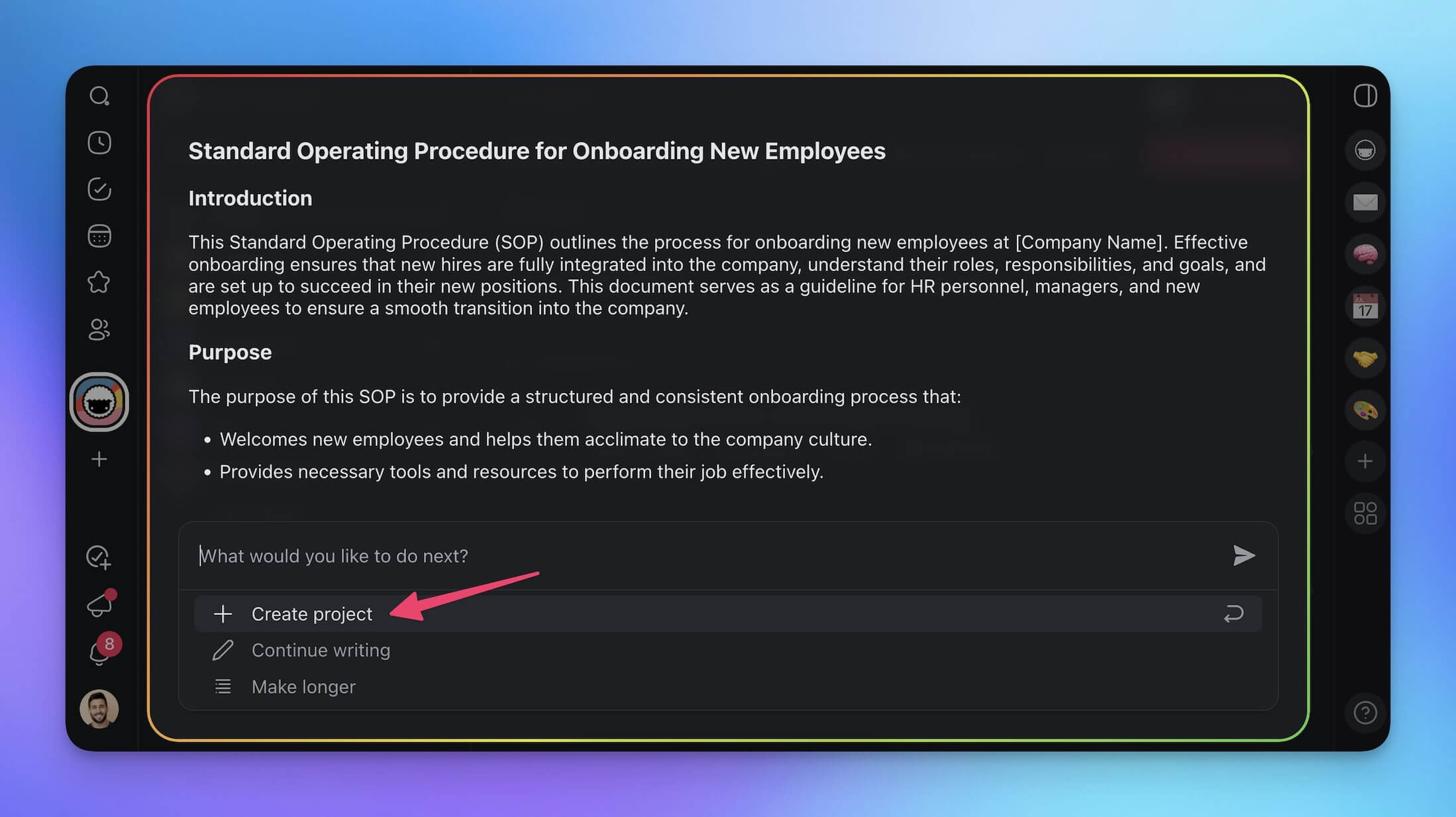
Task: Open the clock history icon
Action: 99,142
